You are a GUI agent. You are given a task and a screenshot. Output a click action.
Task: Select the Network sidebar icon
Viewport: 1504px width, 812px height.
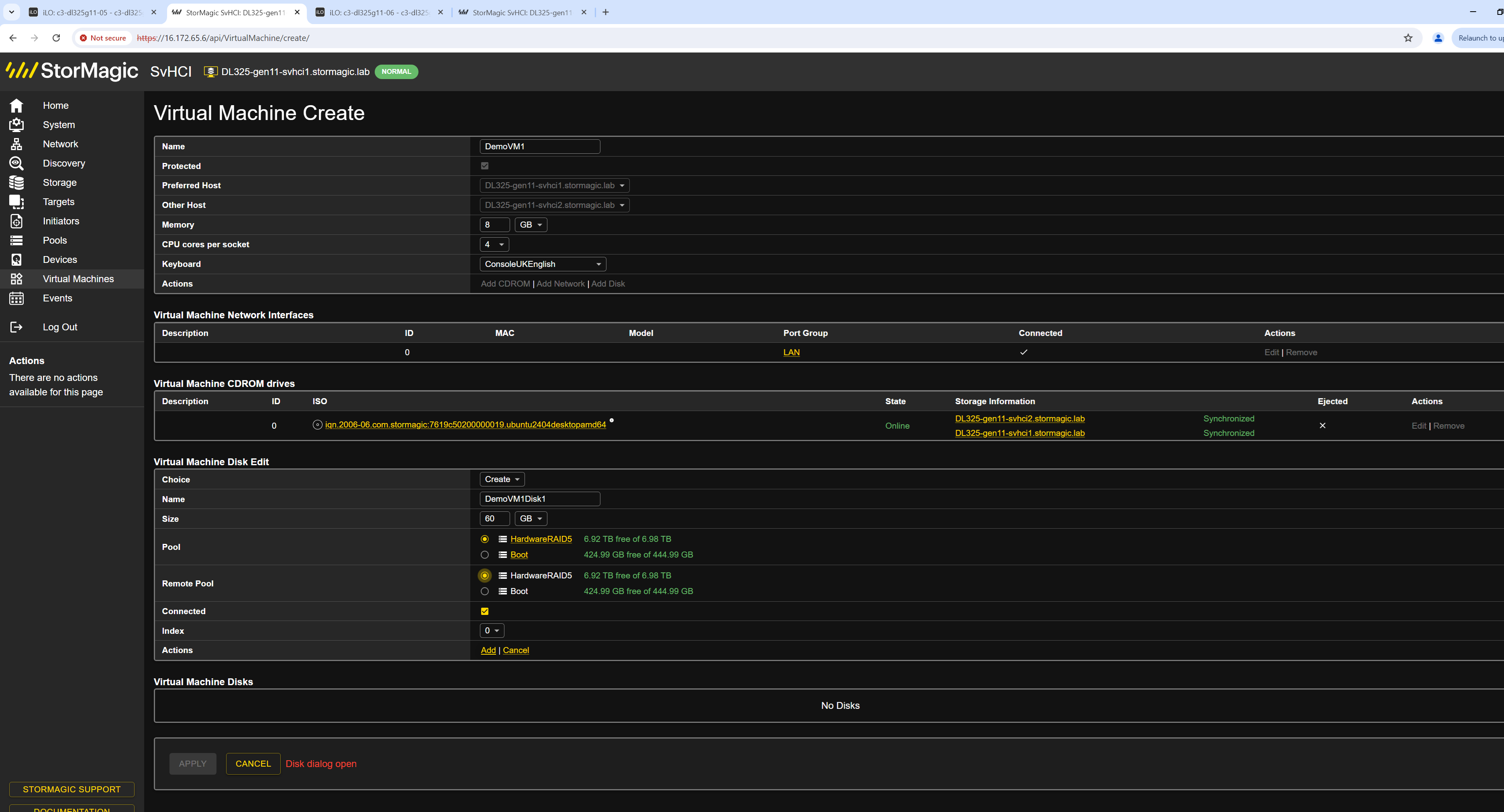point(16,144)
